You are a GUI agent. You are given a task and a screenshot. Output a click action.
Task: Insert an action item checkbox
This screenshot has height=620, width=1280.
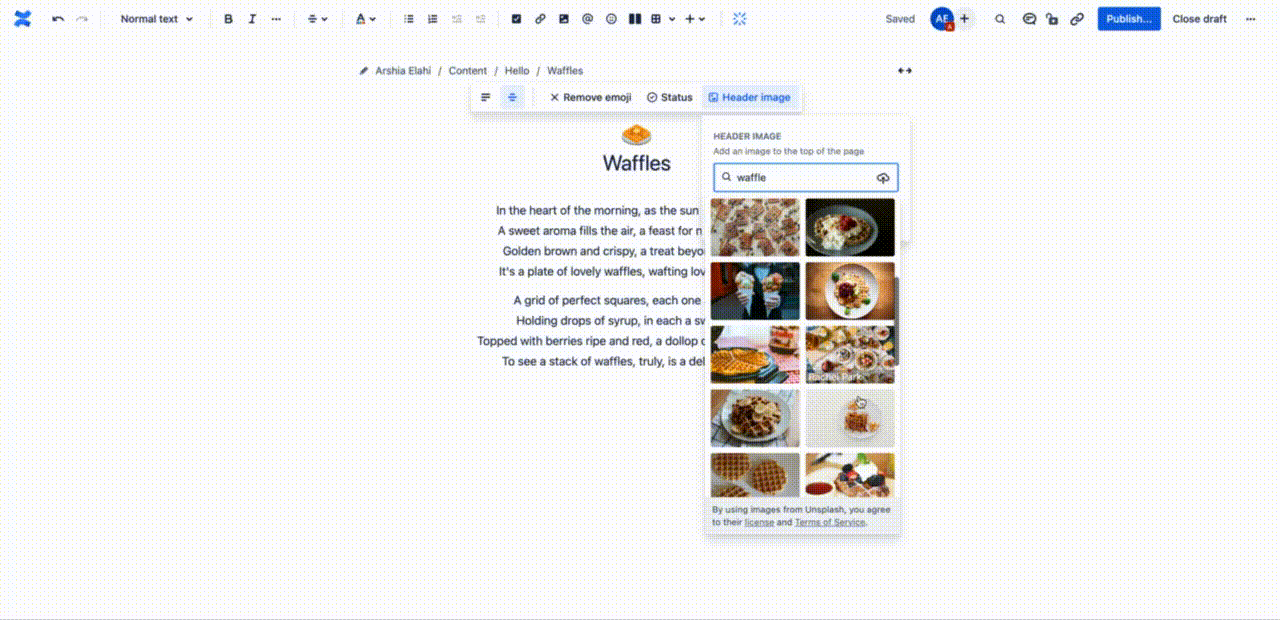(516, 19)
